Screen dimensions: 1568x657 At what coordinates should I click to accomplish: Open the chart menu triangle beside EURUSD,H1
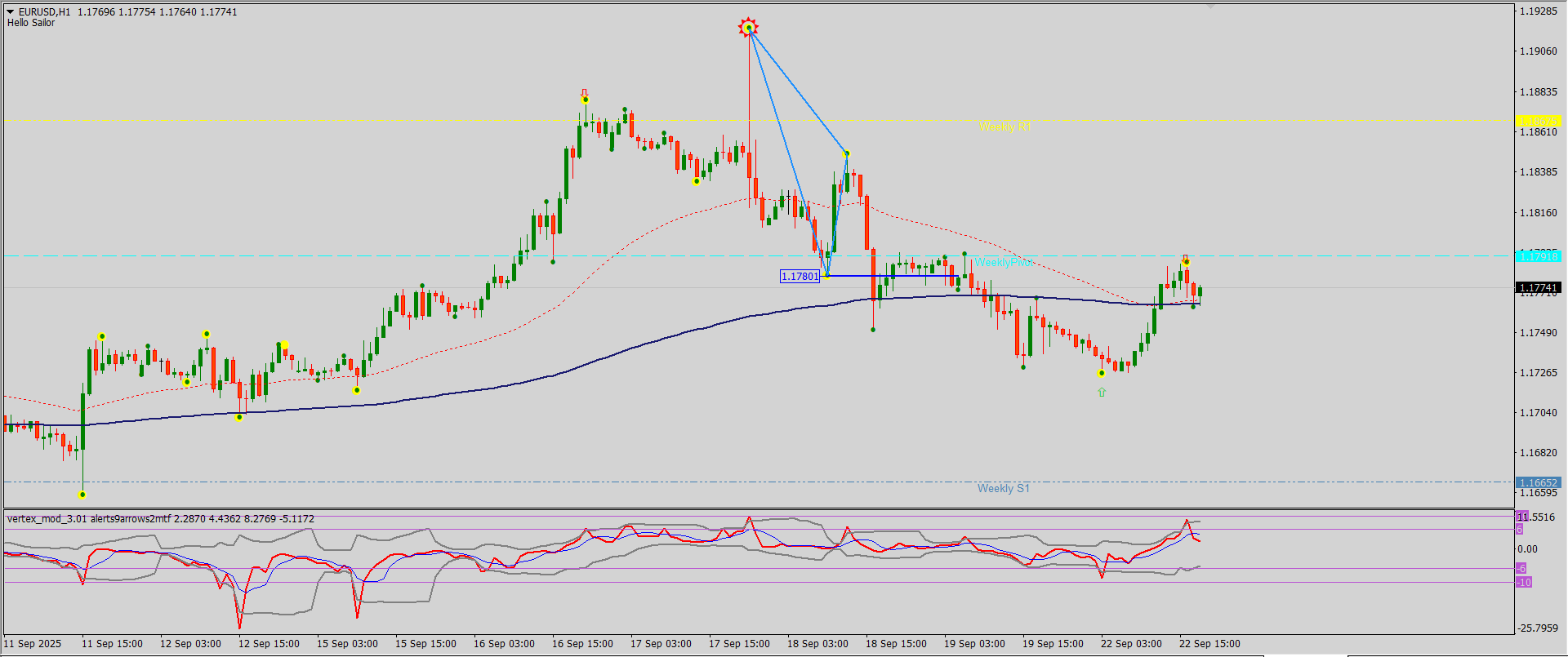point(11,11)
